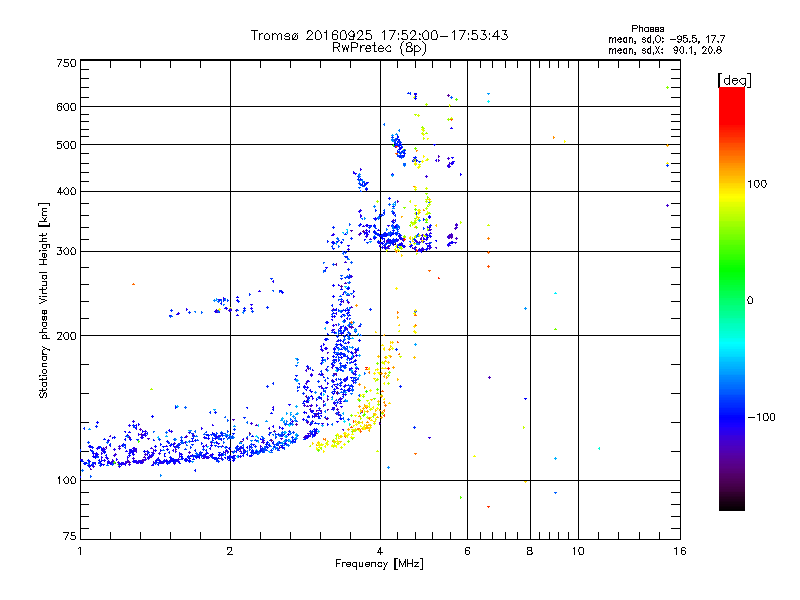
Task: Click the y-axis tick label '100'
Action: 67,481
